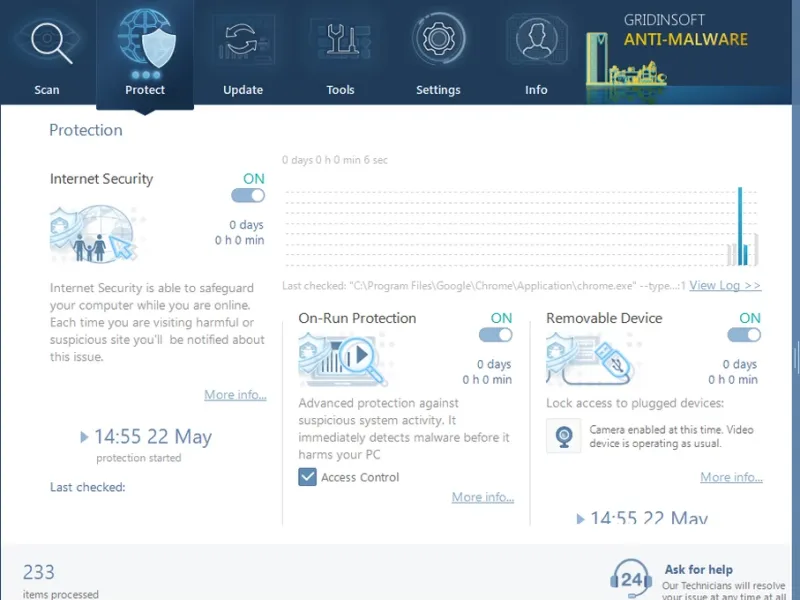The height and width of the screenshot is (600, 800).
Task: Click the On-Run Protection title
Action: coord(357,318)
